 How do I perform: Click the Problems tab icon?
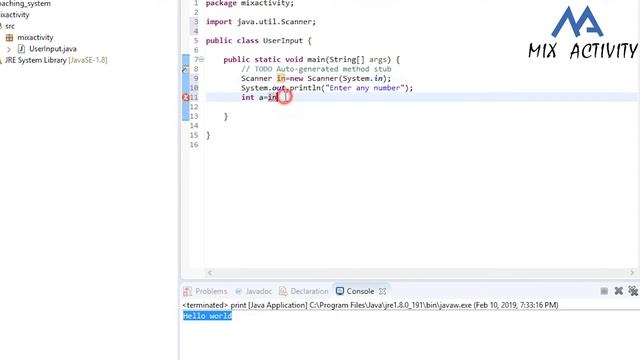(187, 291)
